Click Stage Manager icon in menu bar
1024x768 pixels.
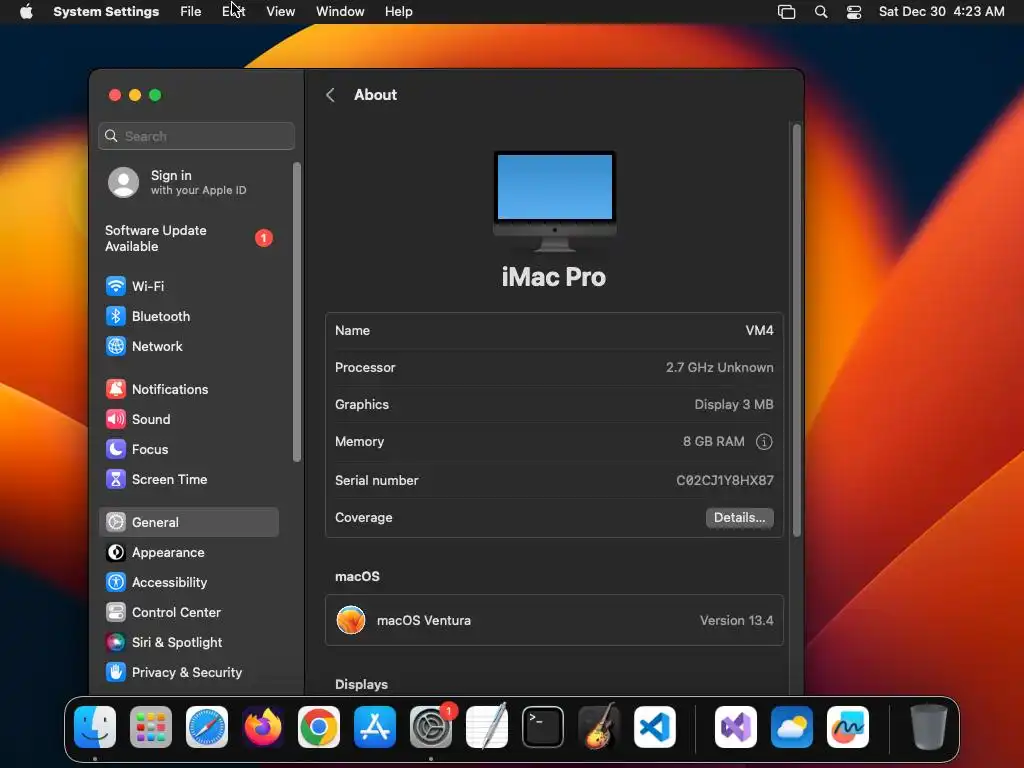point(786,12)
